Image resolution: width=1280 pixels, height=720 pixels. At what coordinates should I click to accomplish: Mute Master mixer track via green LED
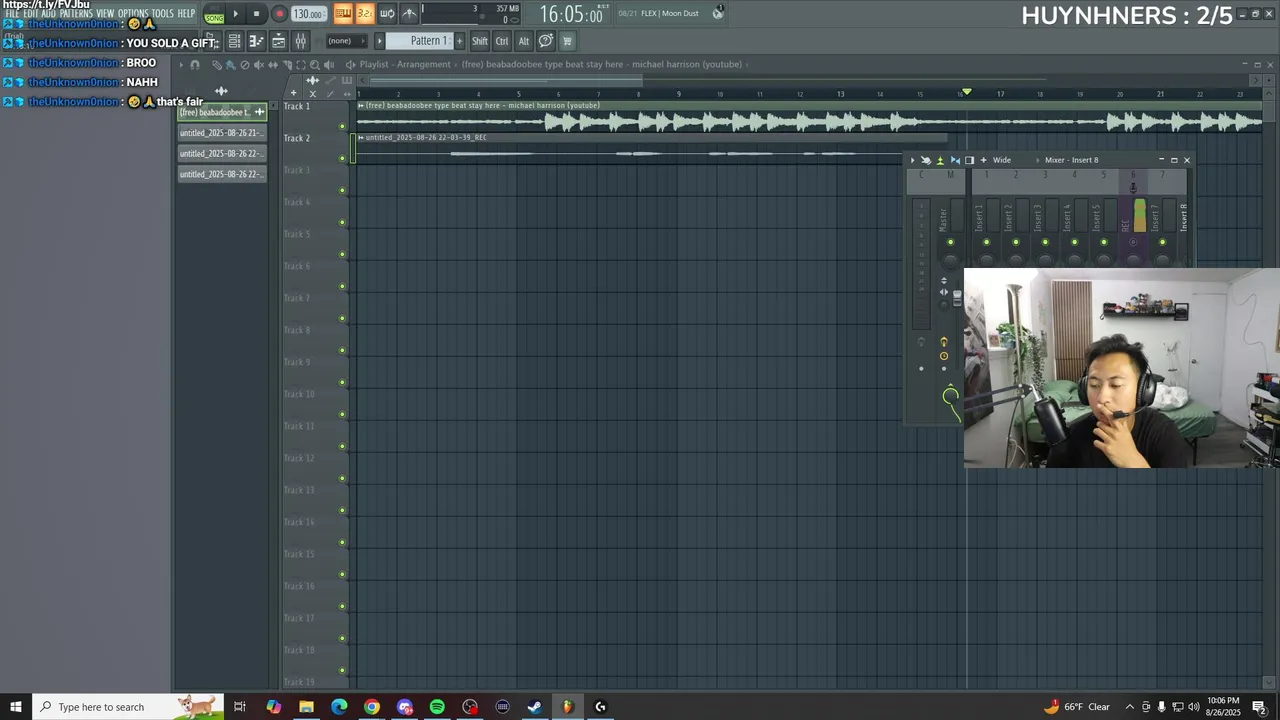[951, 242]
